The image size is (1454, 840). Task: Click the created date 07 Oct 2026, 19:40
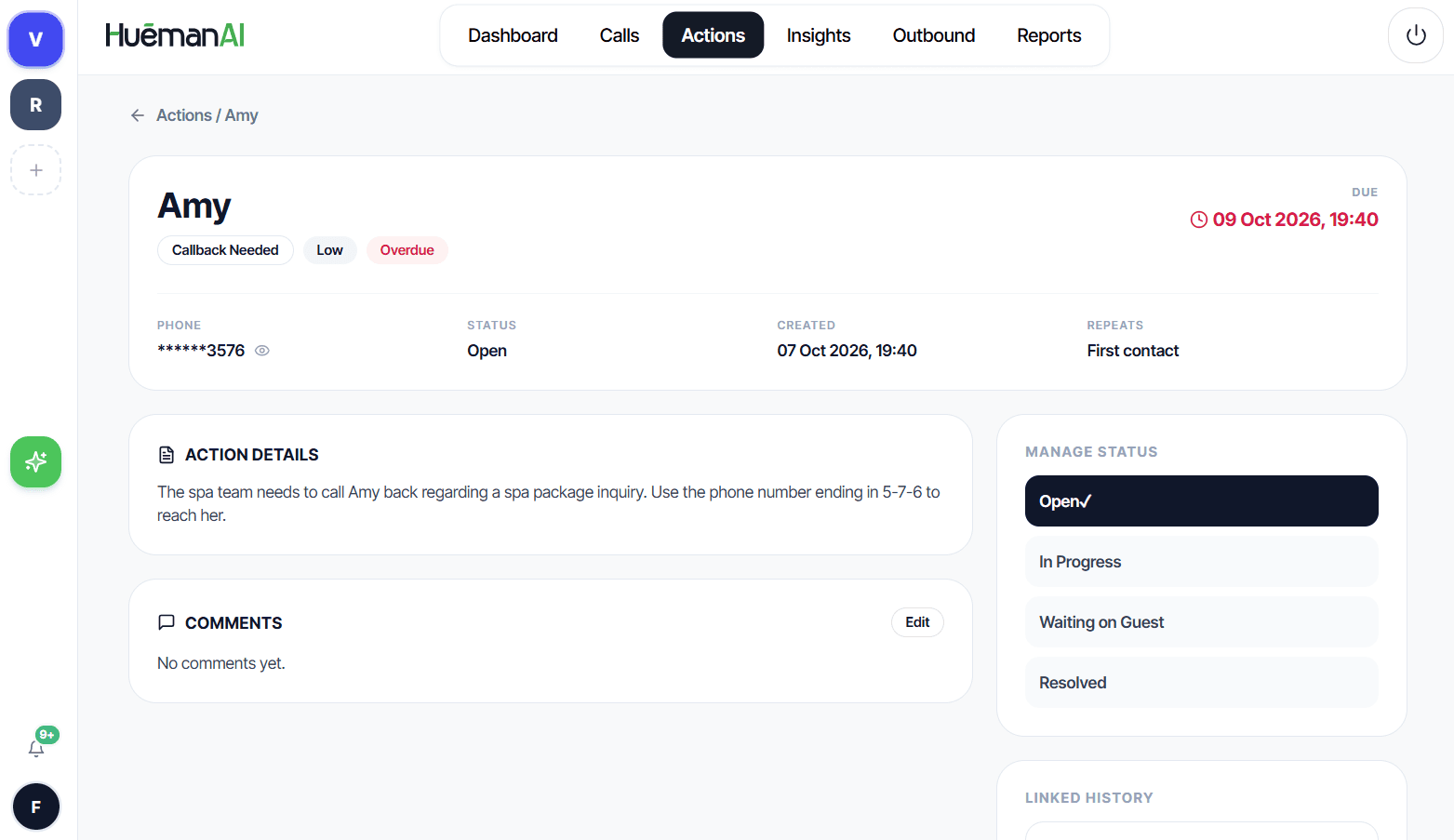tap(847, 351)
